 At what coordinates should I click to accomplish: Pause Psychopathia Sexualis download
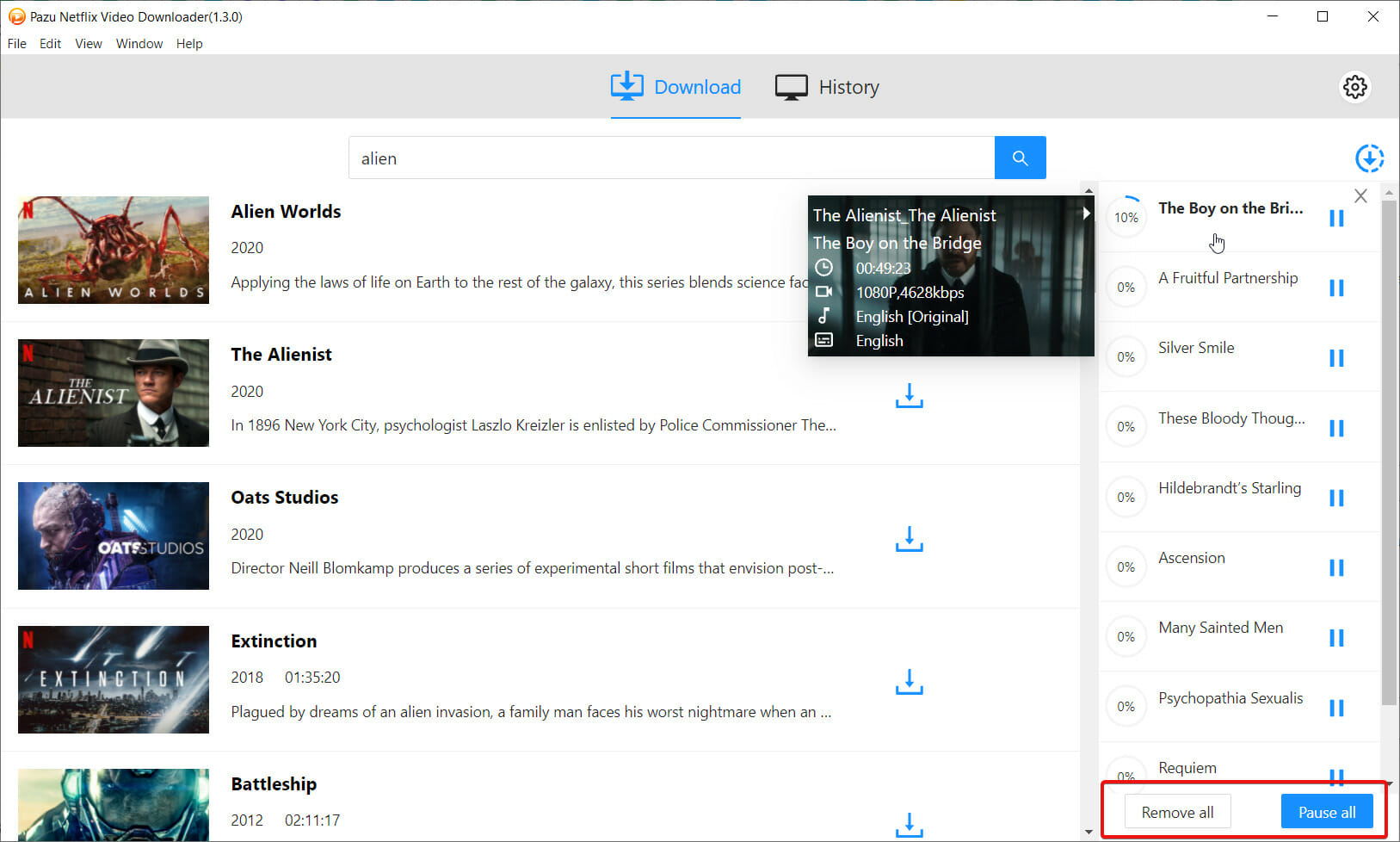pos(1336,708)
